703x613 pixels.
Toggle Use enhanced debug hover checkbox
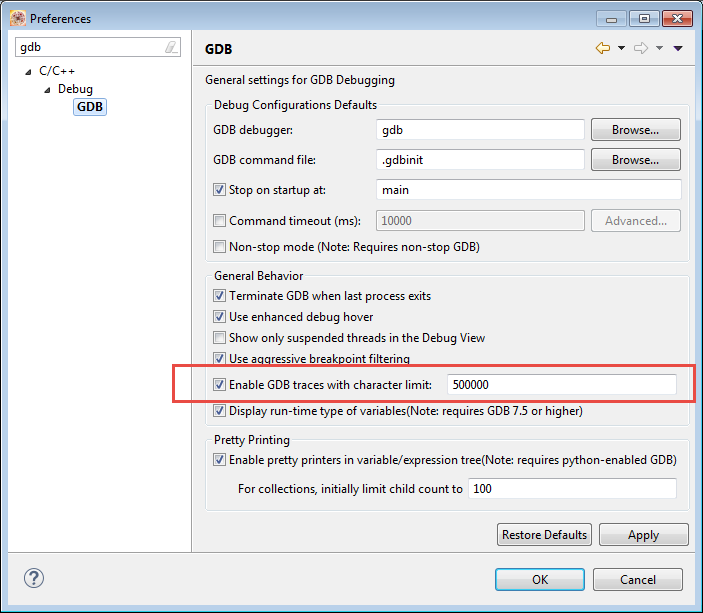(x=219, y=317)
